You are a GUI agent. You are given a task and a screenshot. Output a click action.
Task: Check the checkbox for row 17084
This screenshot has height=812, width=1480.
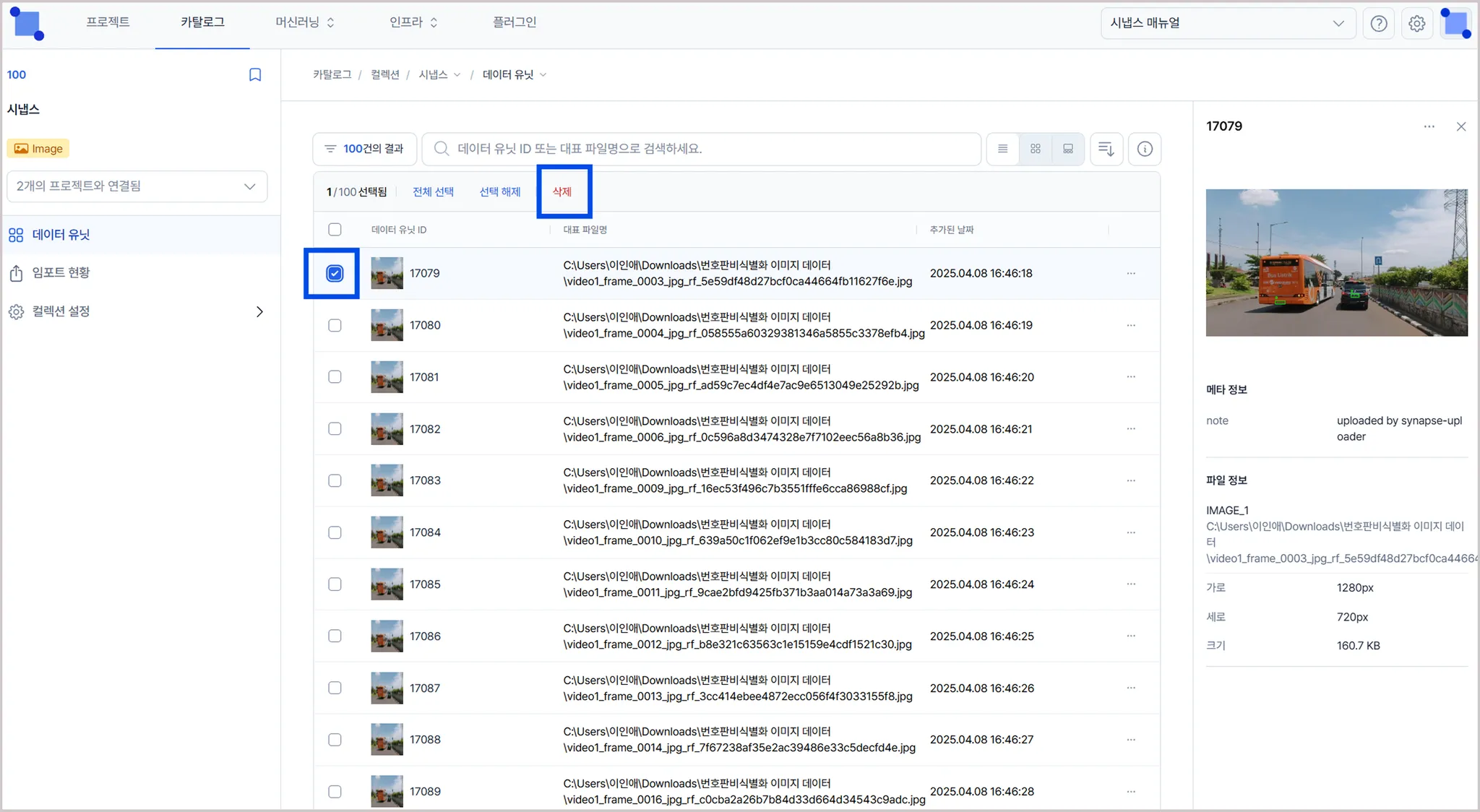[x=335, y=533]
